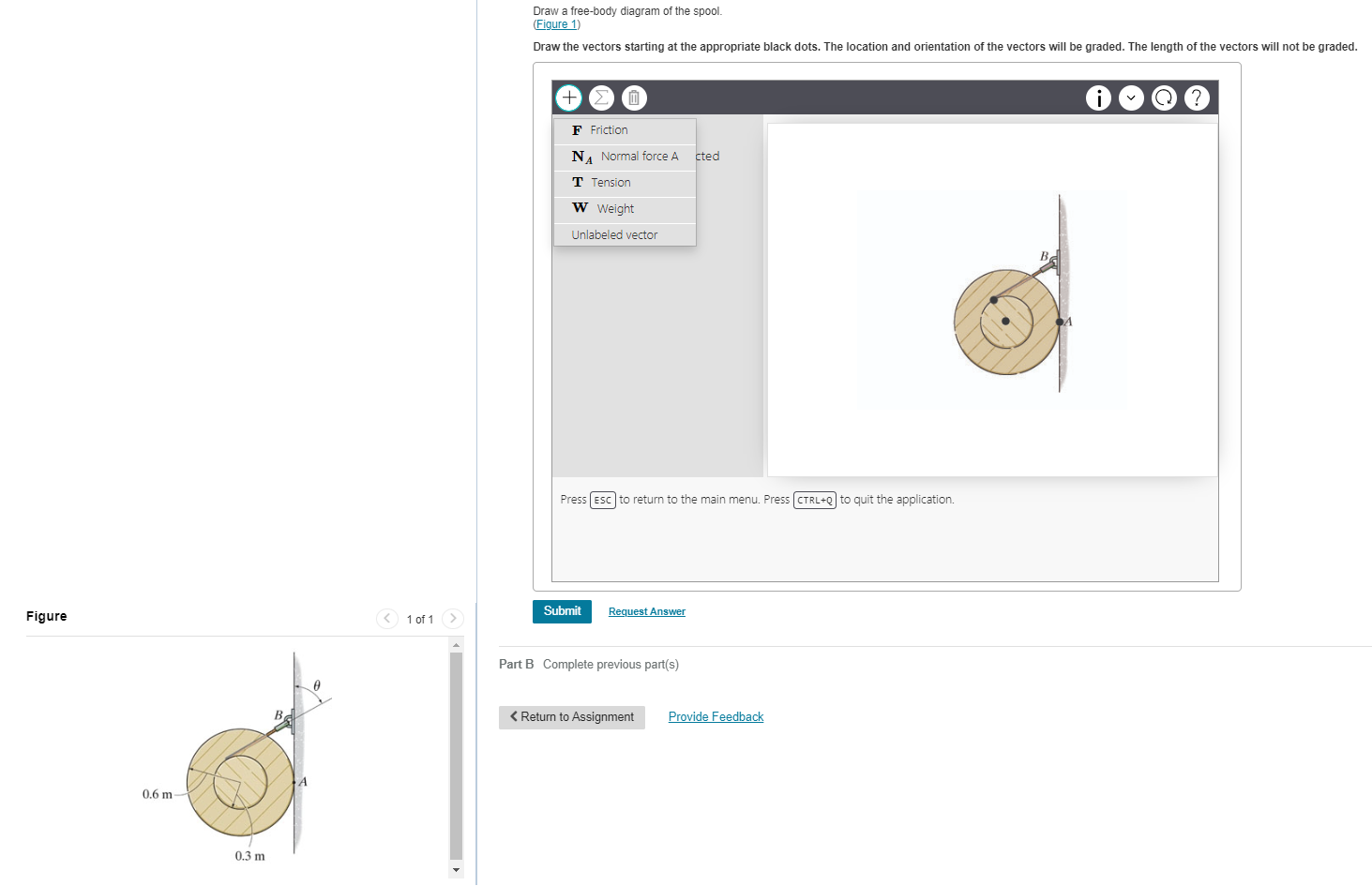Select the summation (Σ) icon in the toolbar
The image size is (1372, 886).
[601, 98]
